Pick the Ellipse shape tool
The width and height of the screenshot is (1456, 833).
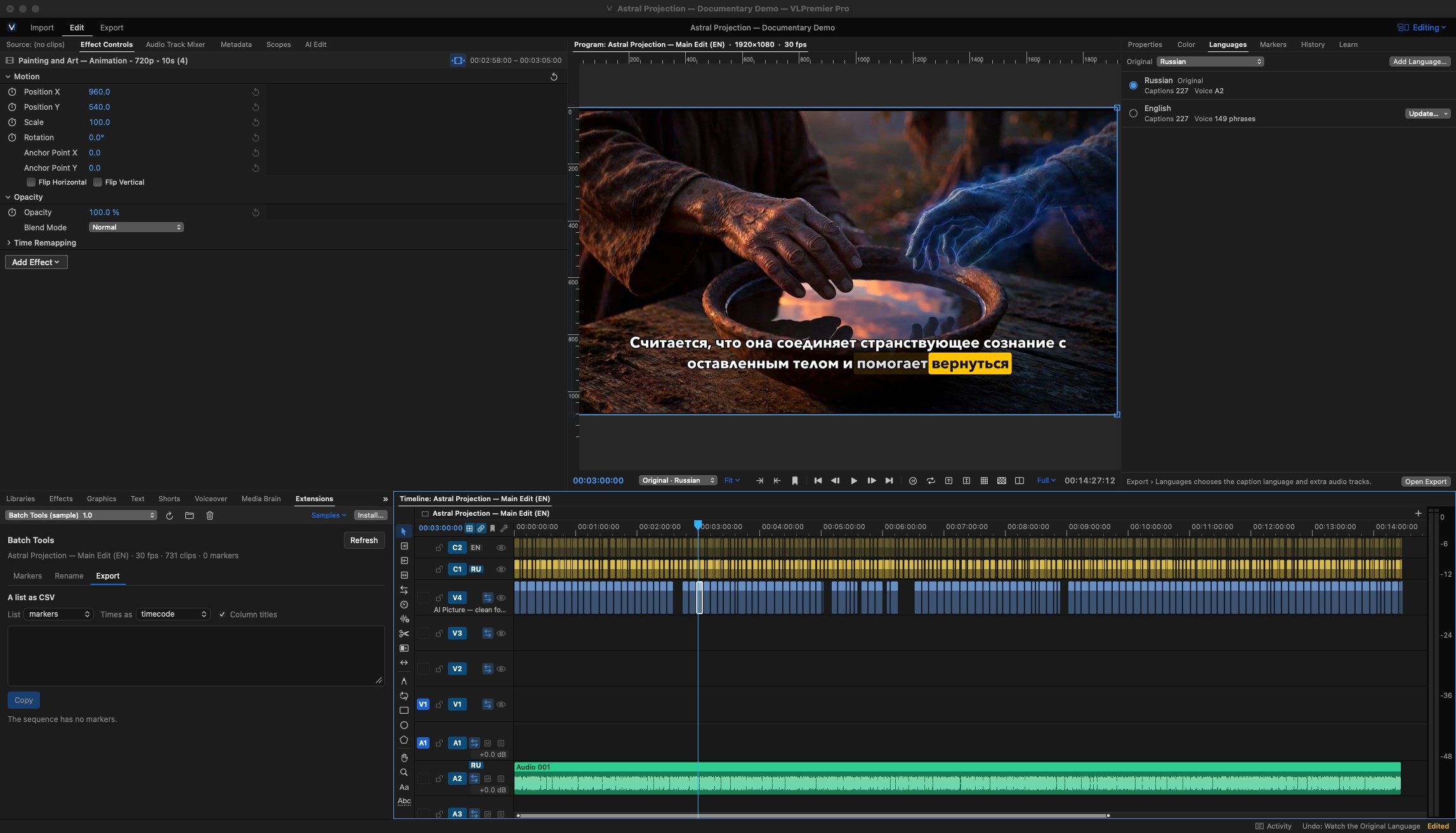[403, 725]
